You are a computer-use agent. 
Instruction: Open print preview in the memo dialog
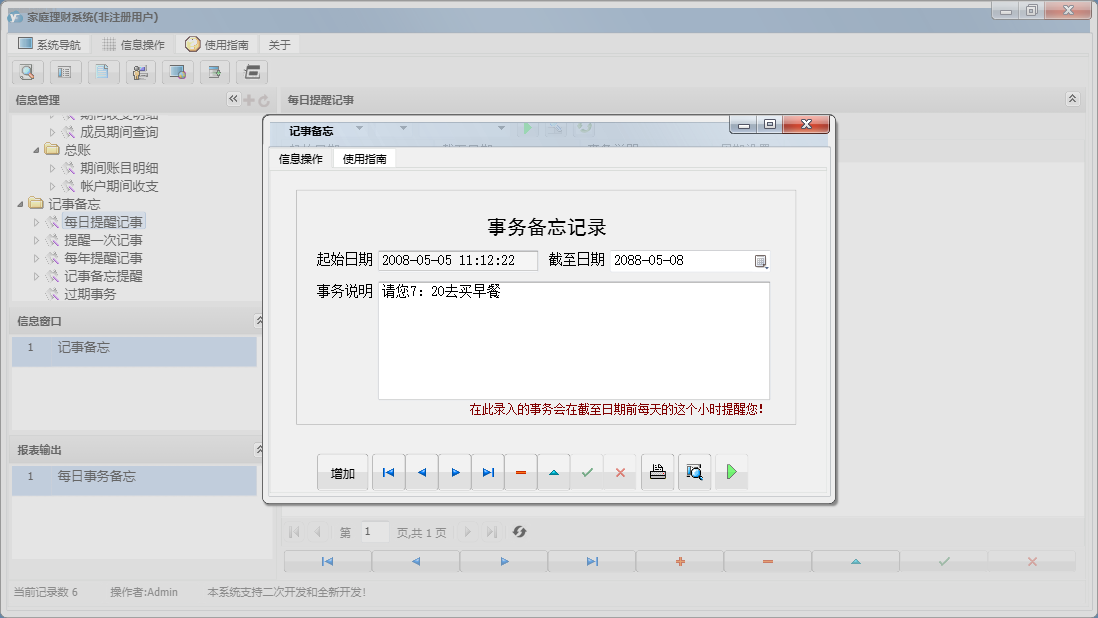pyautogui.click(x=694, y=471)
